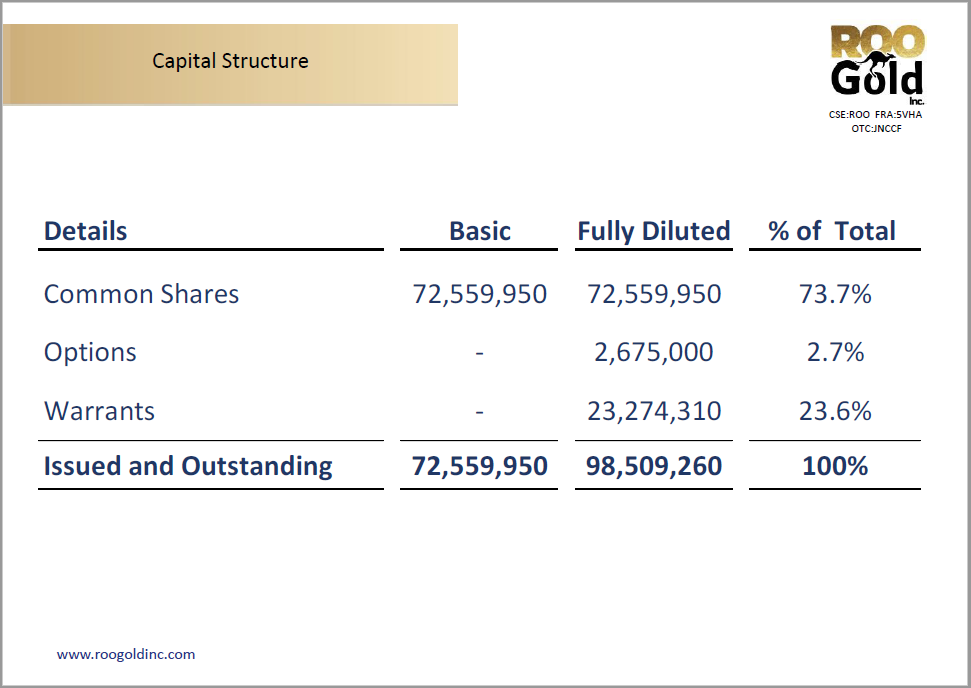Select Options fully diluted value "2,675,000"

pyautogui.click(x=654, y=353)
